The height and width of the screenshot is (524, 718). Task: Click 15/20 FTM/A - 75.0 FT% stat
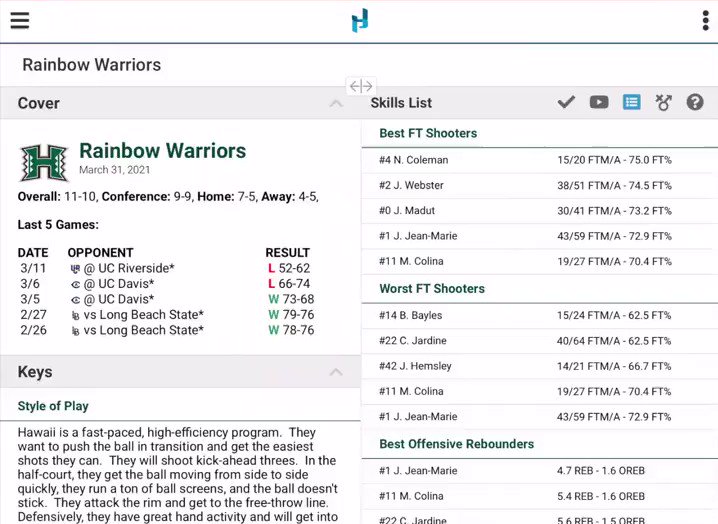click(614, 160)
